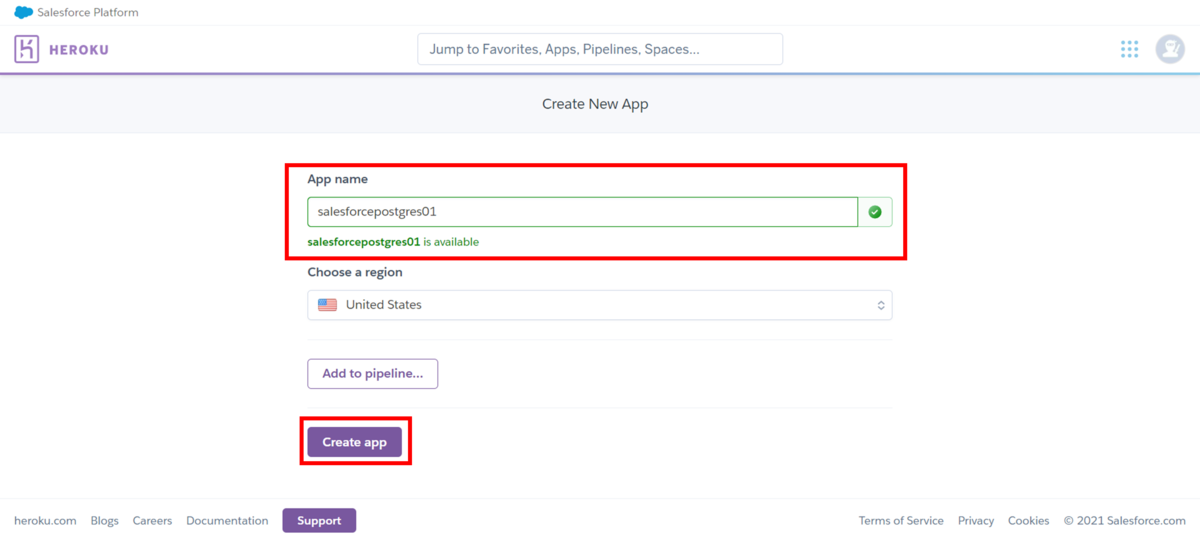Open the Add to pipeline expander
This screenshot has width=1200, height=542.
[372, 374]
